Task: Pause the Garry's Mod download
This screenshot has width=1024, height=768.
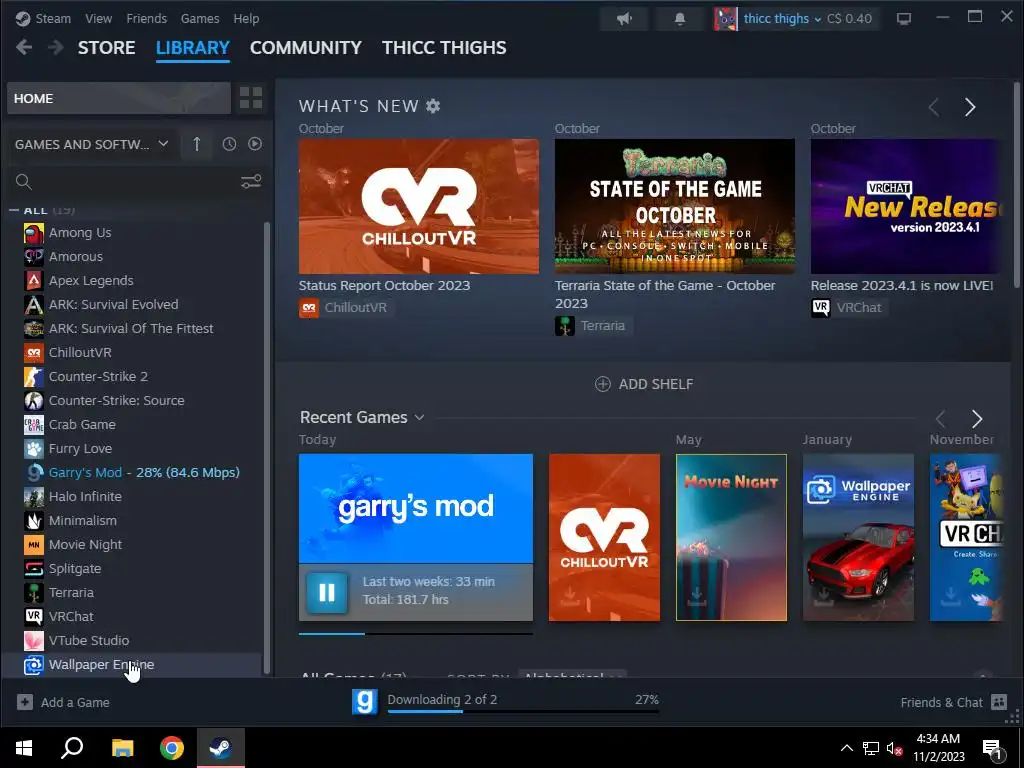Action: (x=327, y=592)
